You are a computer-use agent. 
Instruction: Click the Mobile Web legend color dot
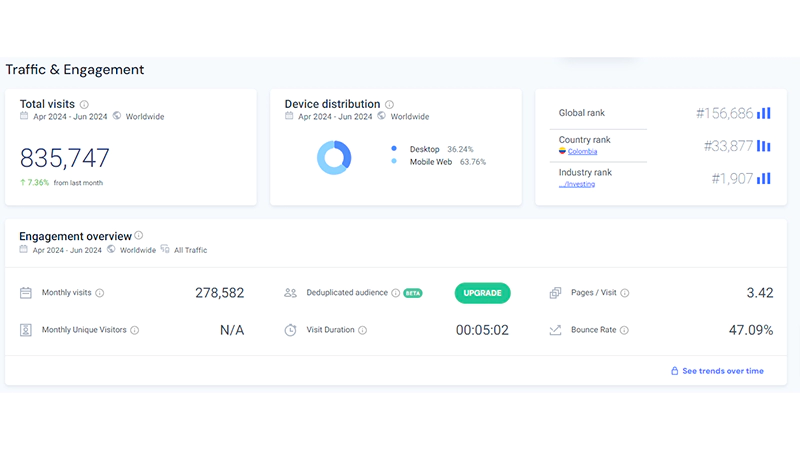pos(394,161)
